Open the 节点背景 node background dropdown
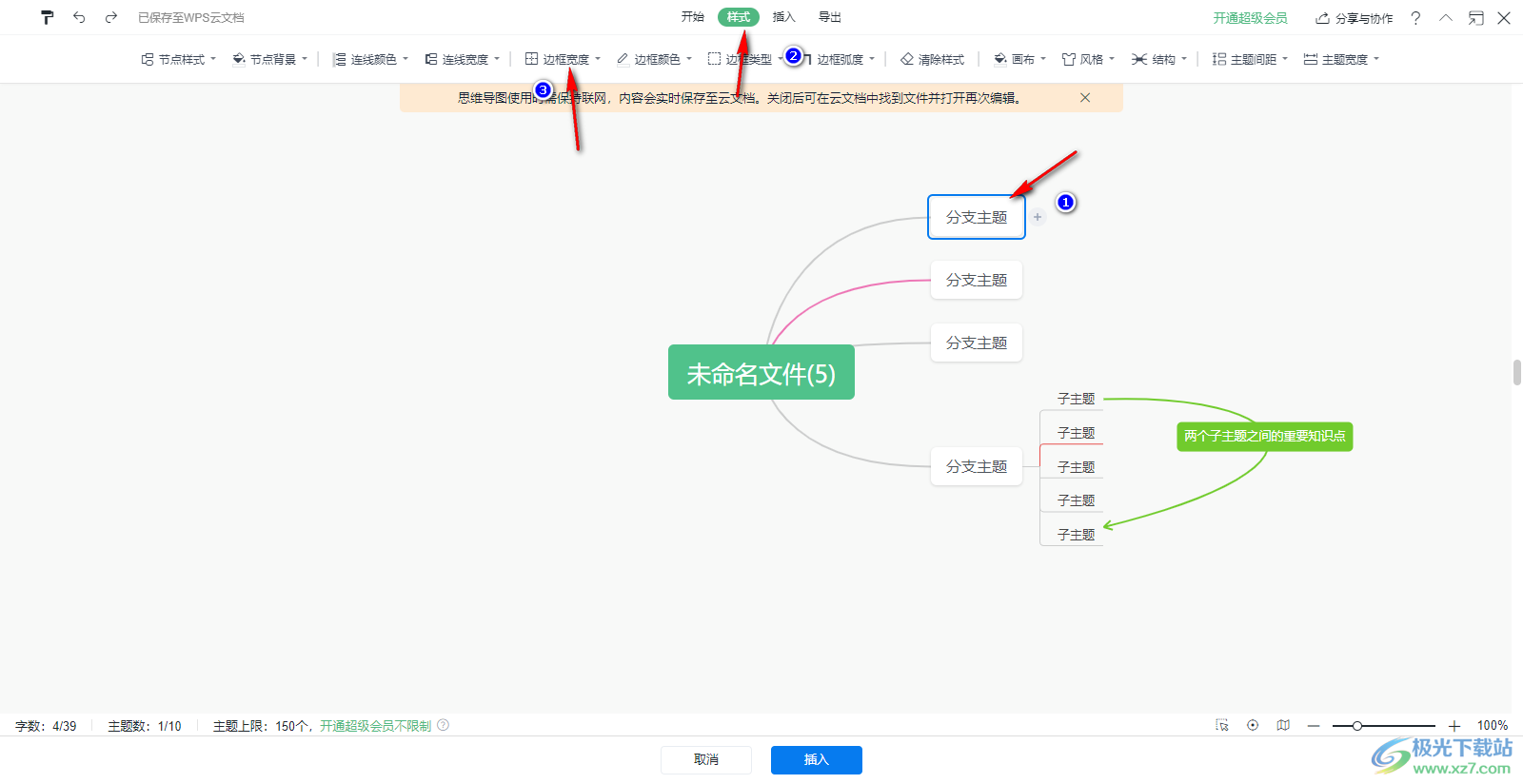Screen dimensions: 1523x784 [270, 59]
